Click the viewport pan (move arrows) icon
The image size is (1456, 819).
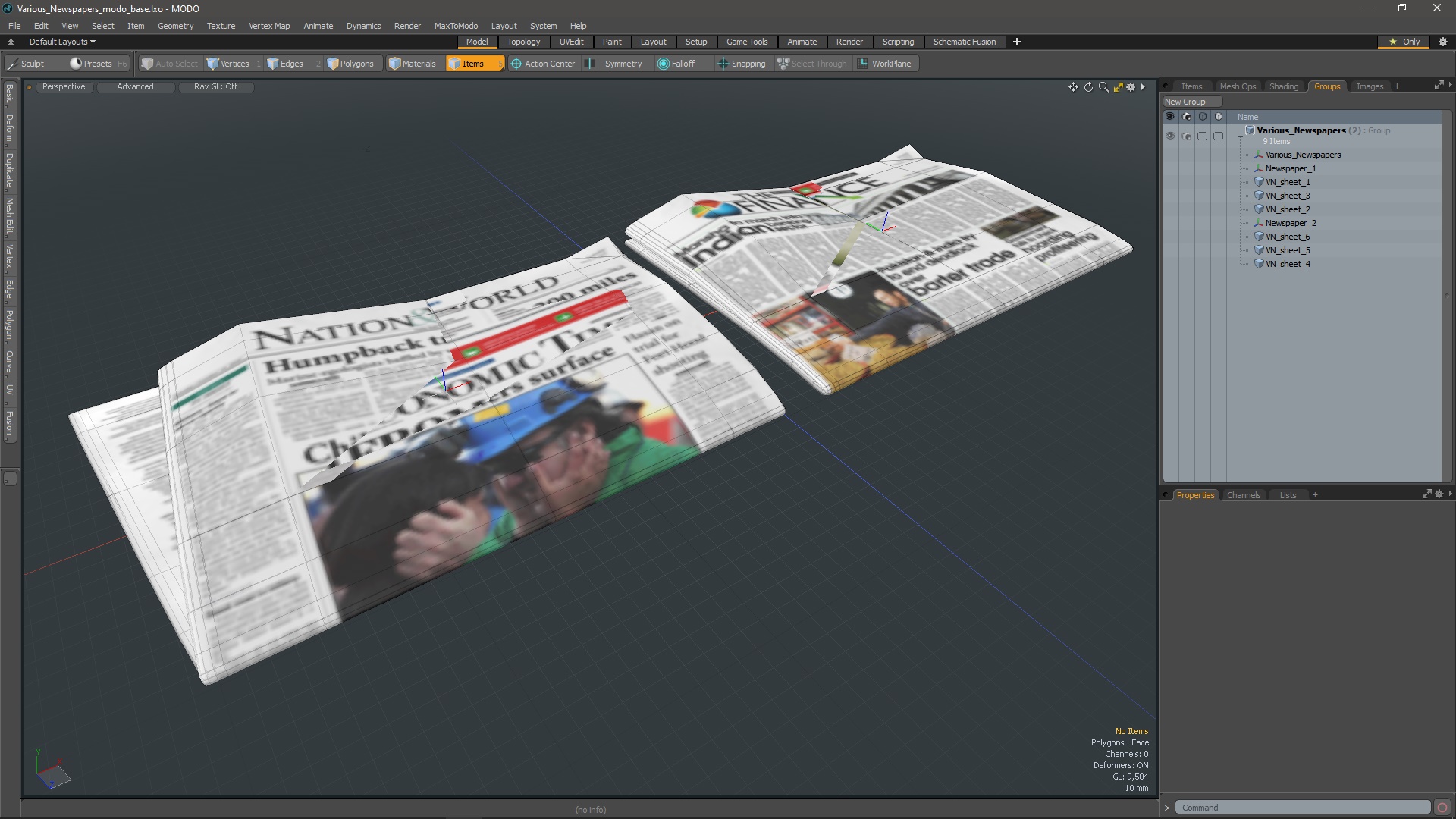pos(1073,87)
